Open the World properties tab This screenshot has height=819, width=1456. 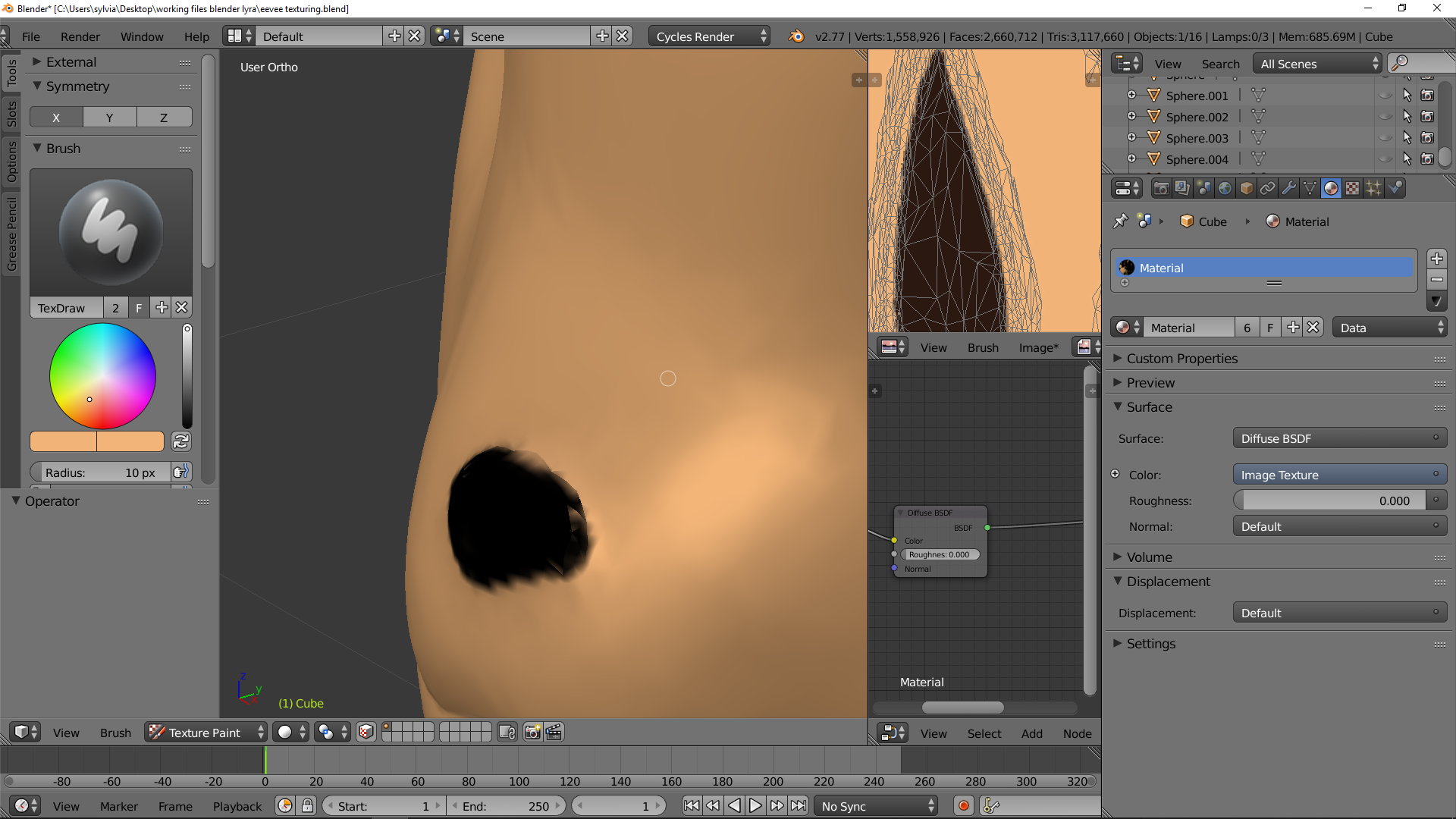[1225, 188]
